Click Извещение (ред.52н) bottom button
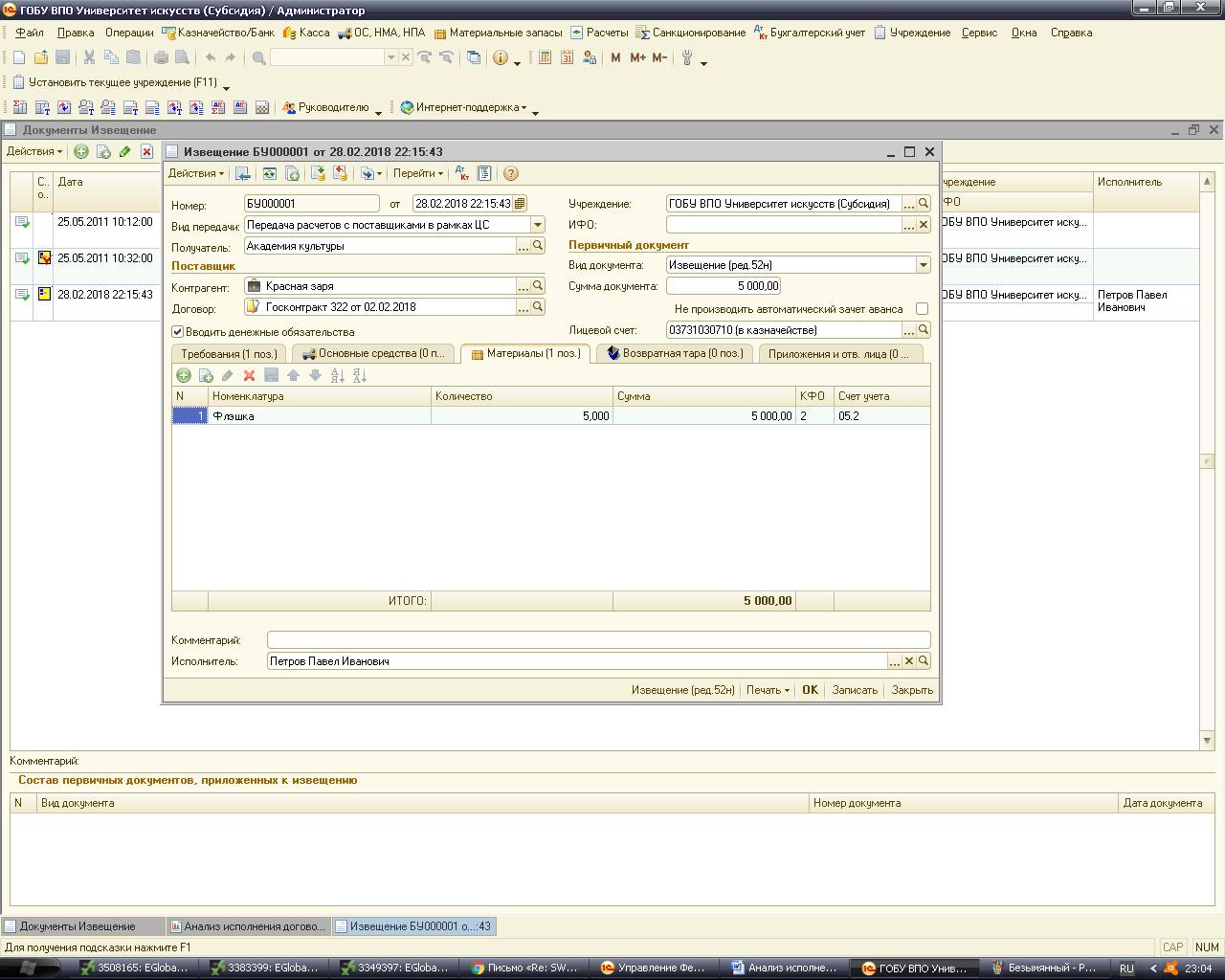The width and height of the screenshot is (1225, 980). tap(683, 690)
